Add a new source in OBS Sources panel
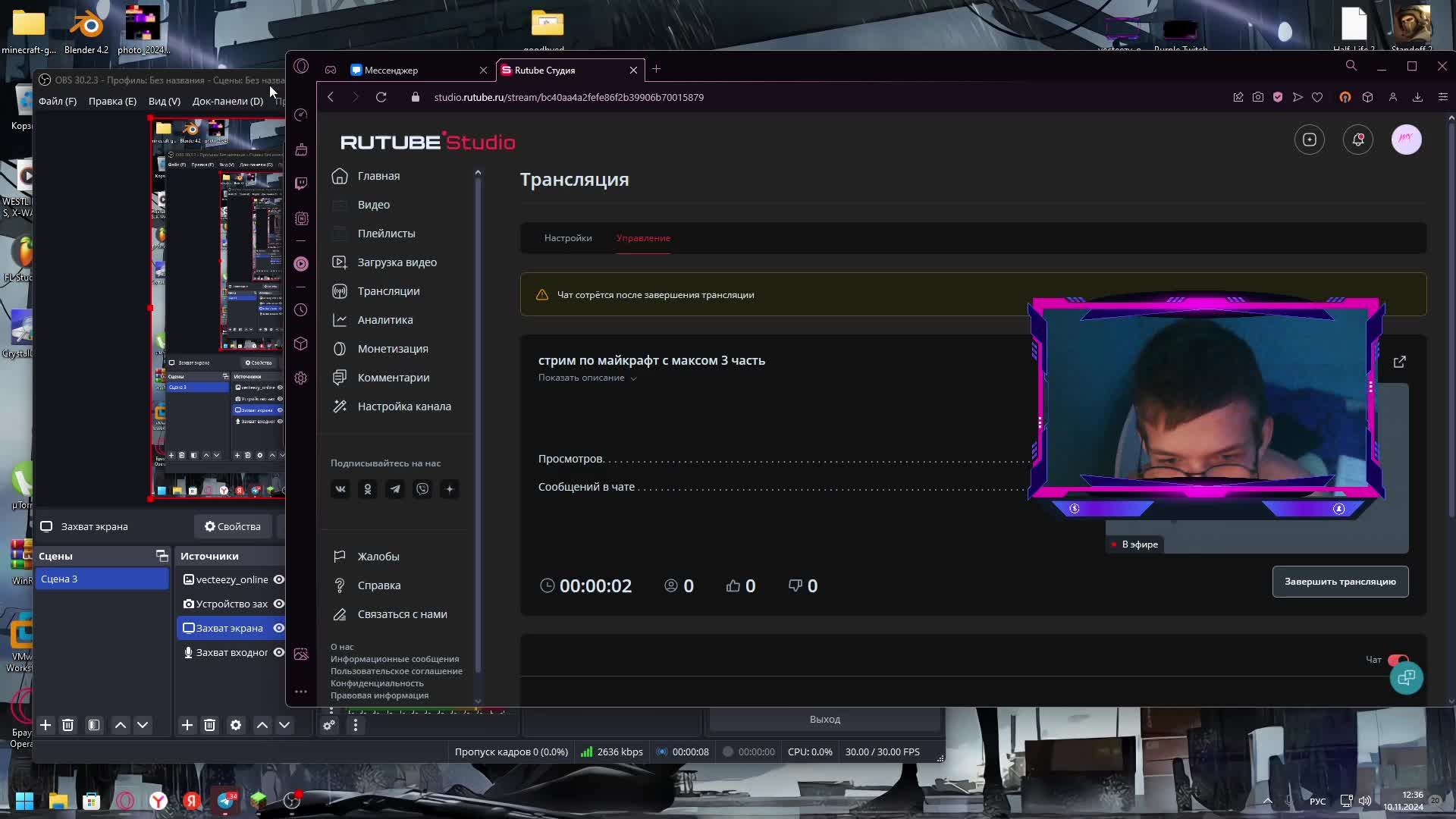Viewport: 1456px width, 819px height. [x=187, y=726]
